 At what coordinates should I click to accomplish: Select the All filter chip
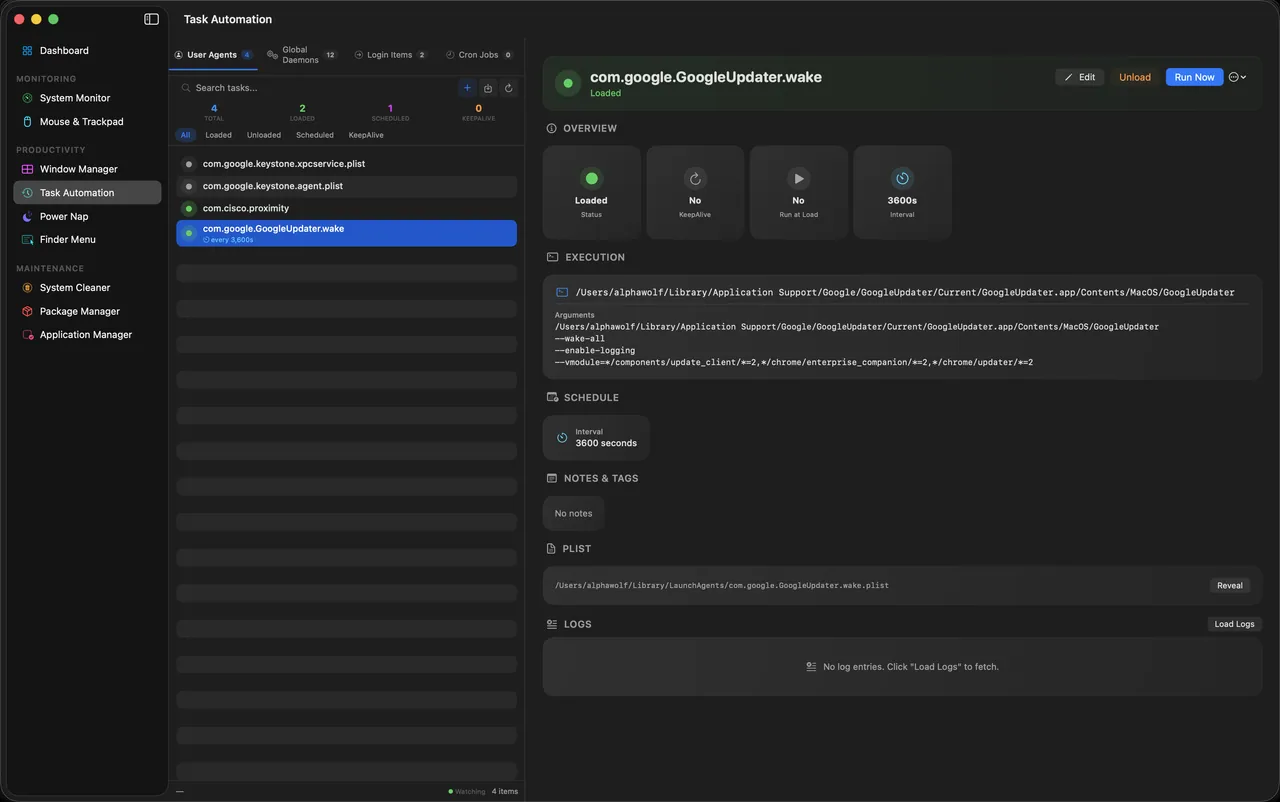click(x=185, y=135)
